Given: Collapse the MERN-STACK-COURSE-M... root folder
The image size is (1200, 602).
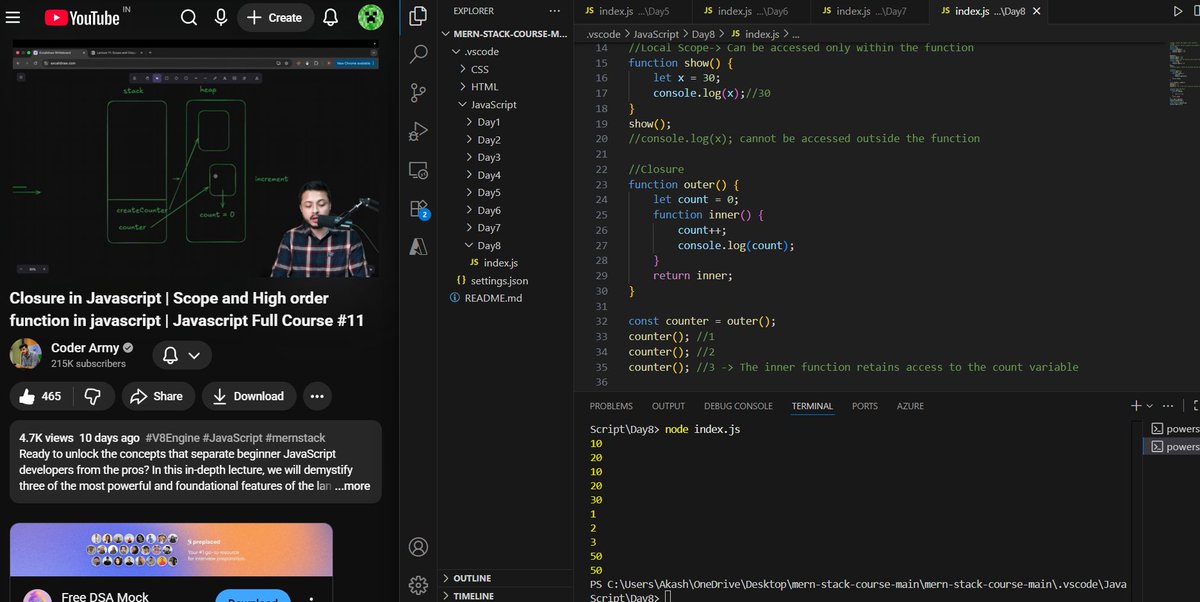Looking at the screenshot, I should tap(506, 33).
